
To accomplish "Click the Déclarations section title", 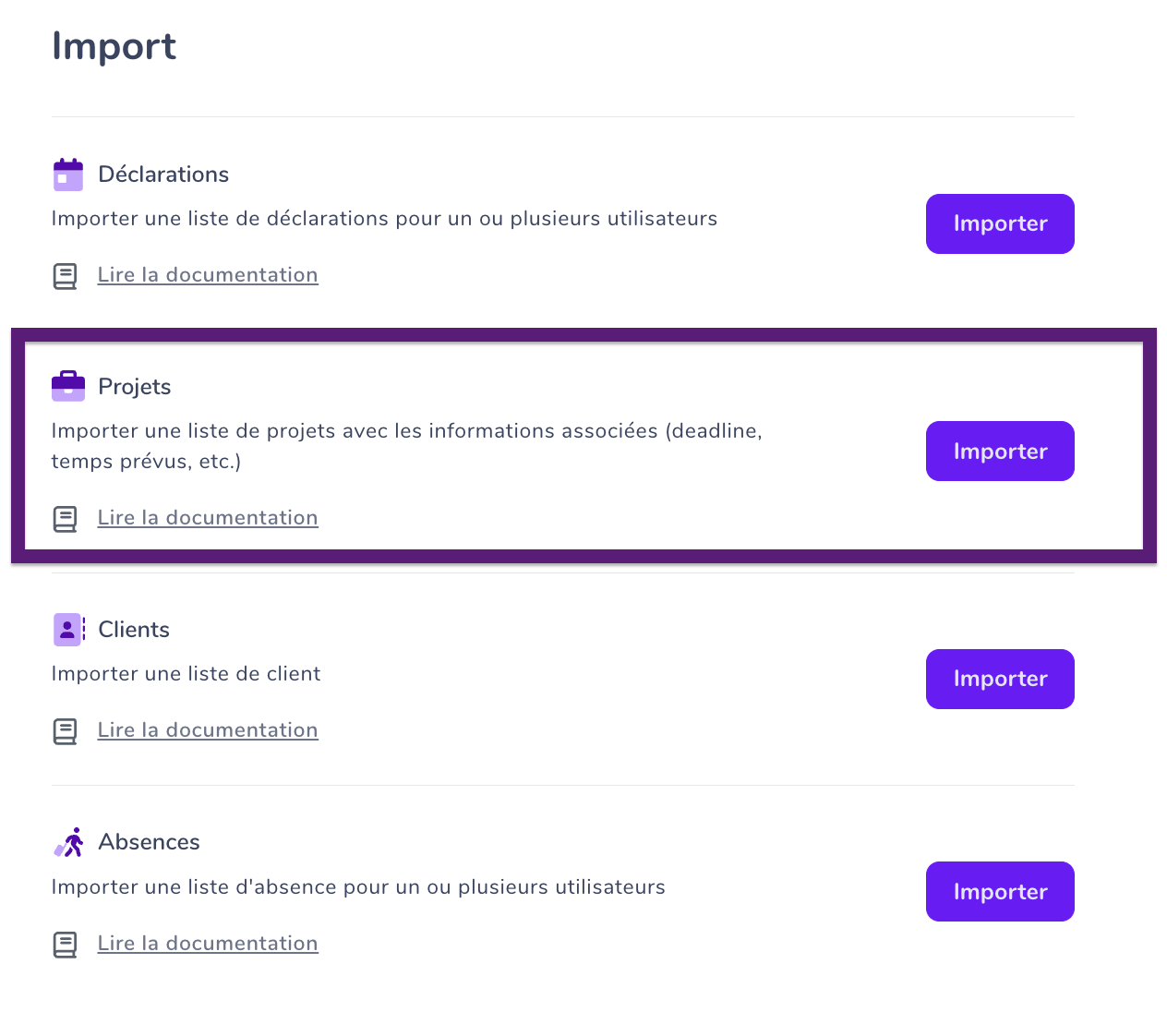I will click(x=163, y=175).
